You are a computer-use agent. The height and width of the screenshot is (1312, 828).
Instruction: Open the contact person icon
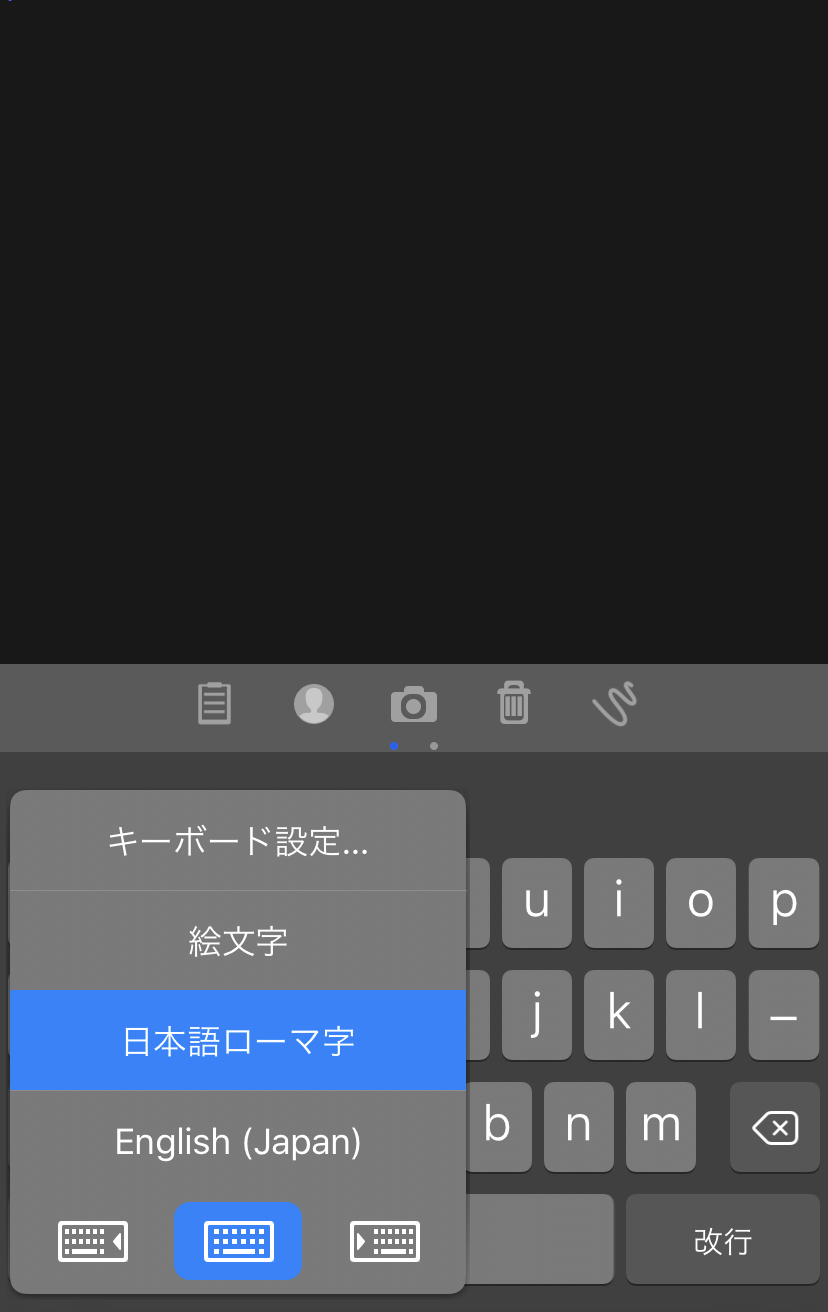tap(314, 704)
